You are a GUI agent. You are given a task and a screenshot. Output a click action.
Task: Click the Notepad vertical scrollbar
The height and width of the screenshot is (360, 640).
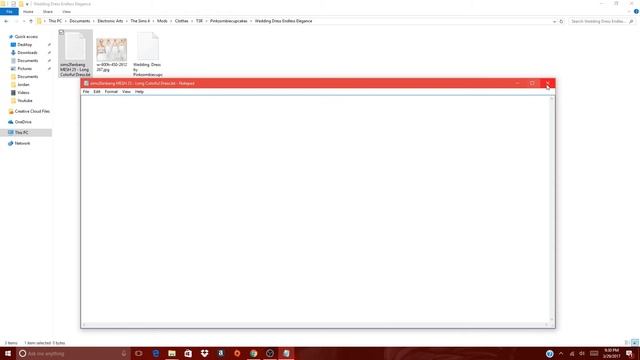(552, 209)
